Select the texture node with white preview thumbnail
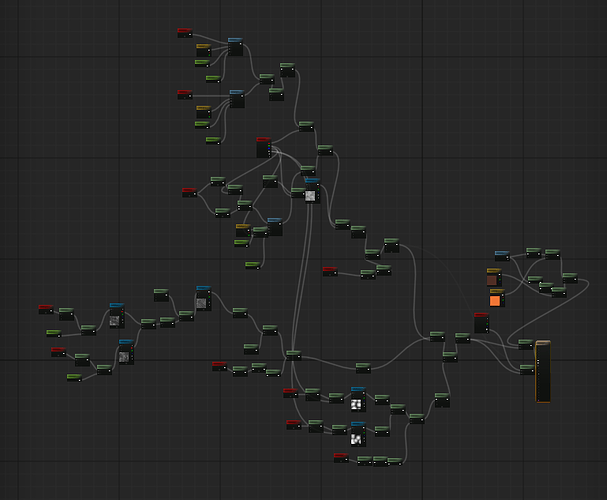Viewport: 607px width, 500px height. (x=312, y=191)
